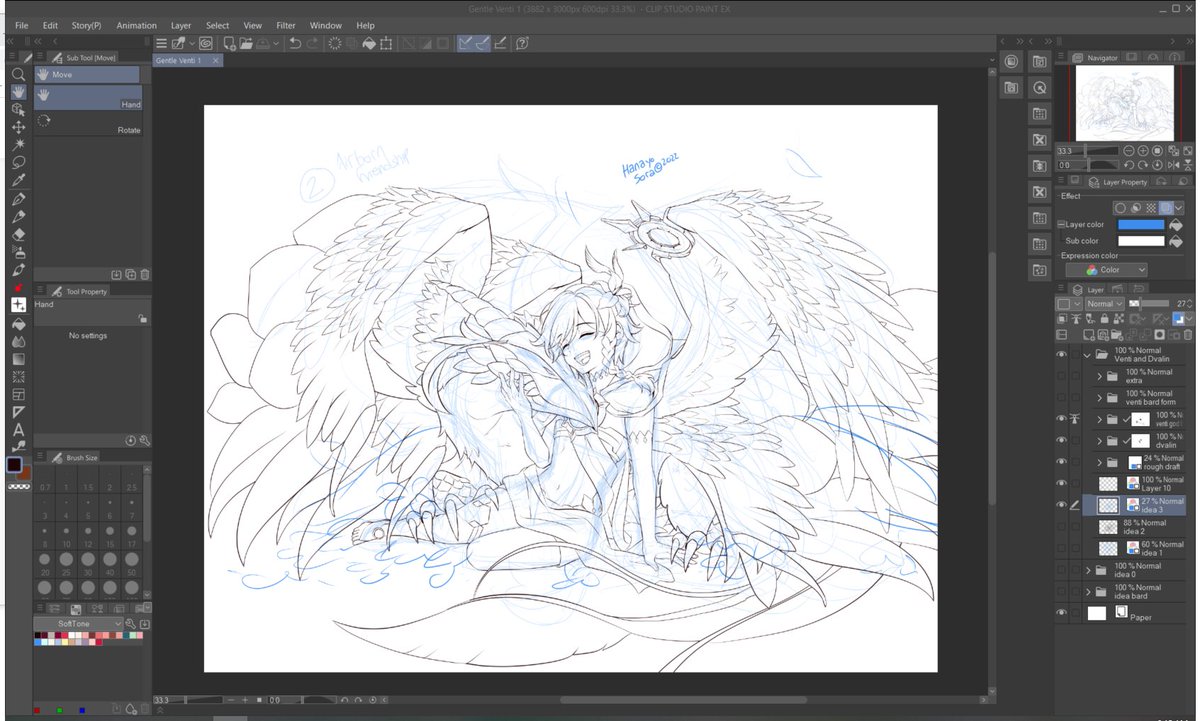Toggle Layer color effect button
Viewport: 1200px width, 721px height.
[1165, 207]
